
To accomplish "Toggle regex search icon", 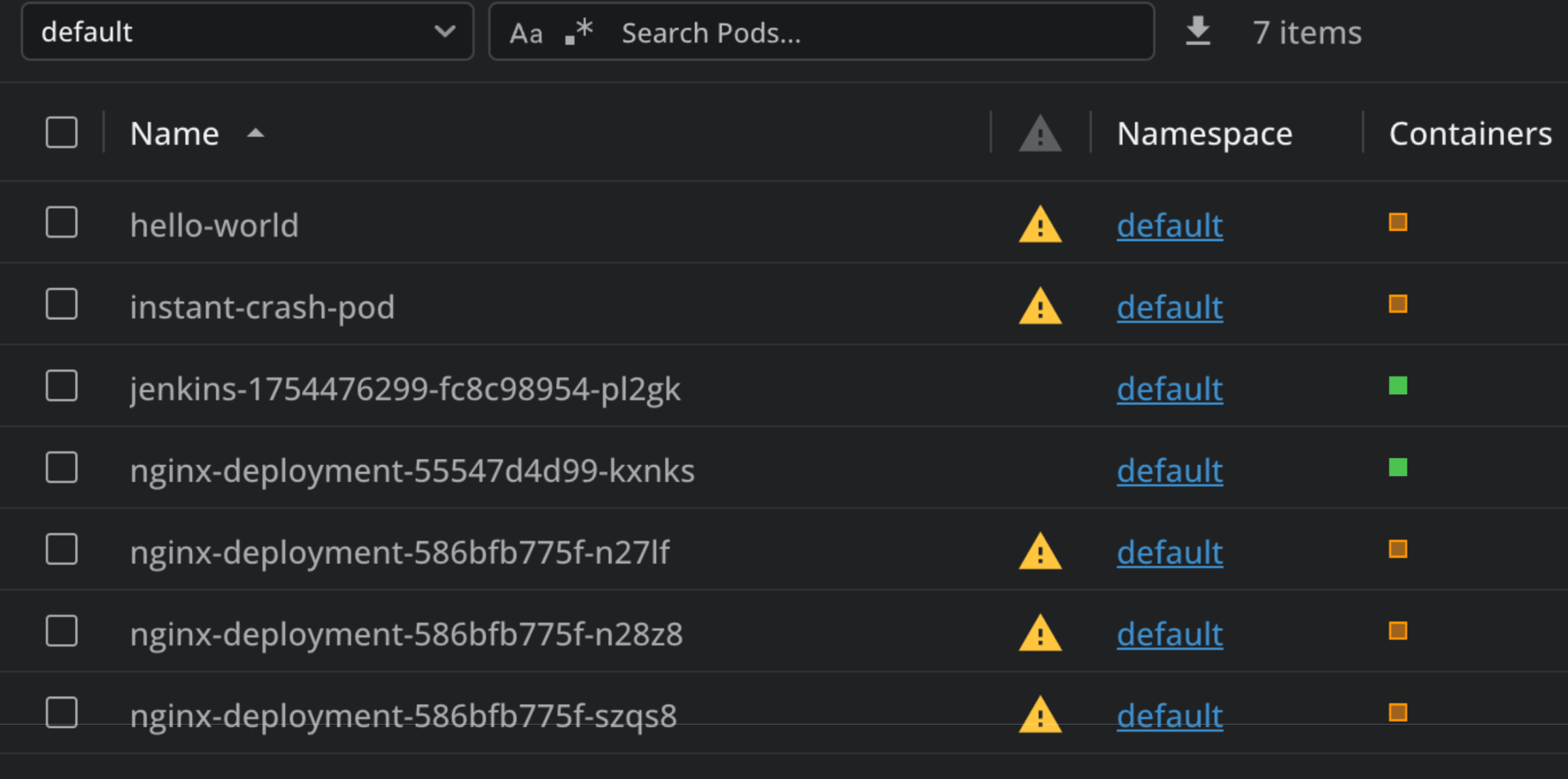I will (579, 32).
